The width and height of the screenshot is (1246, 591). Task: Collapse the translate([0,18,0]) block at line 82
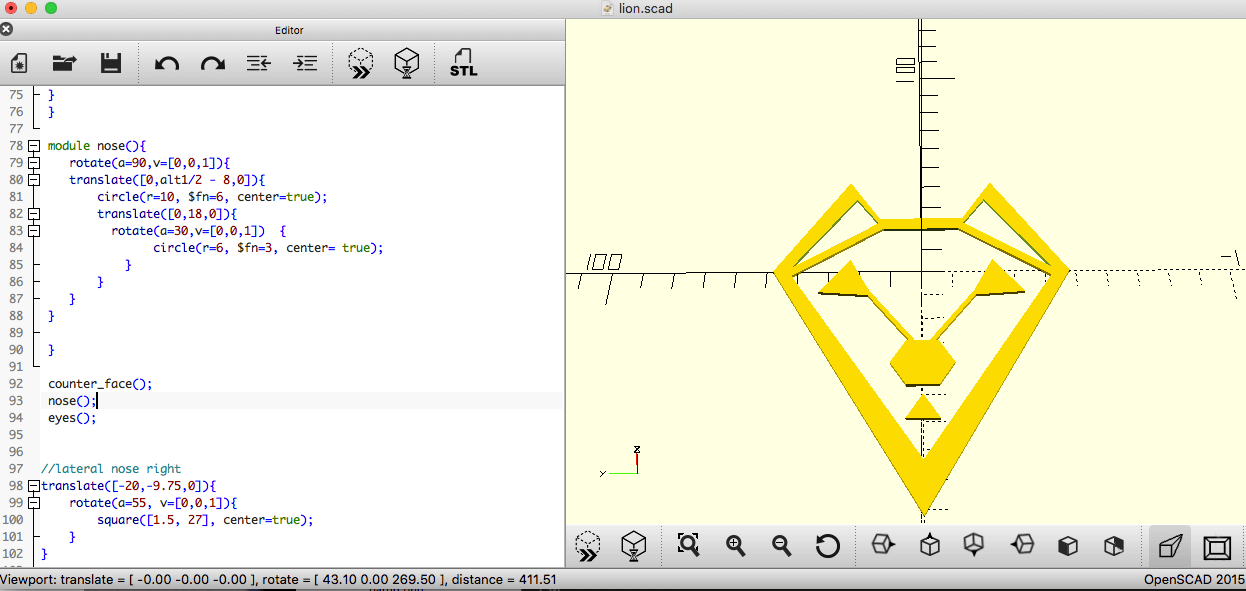(34, 214)
